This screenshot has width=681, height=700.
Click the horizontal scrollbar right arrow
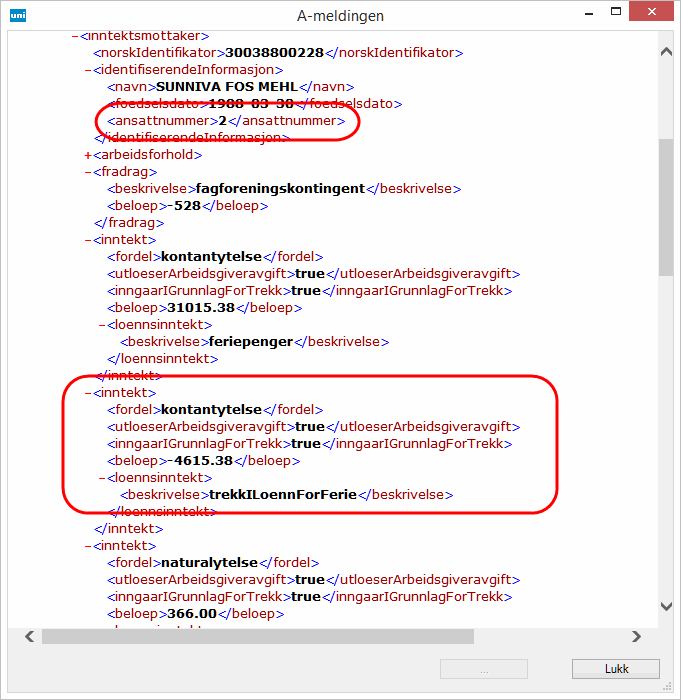(636, 636)
